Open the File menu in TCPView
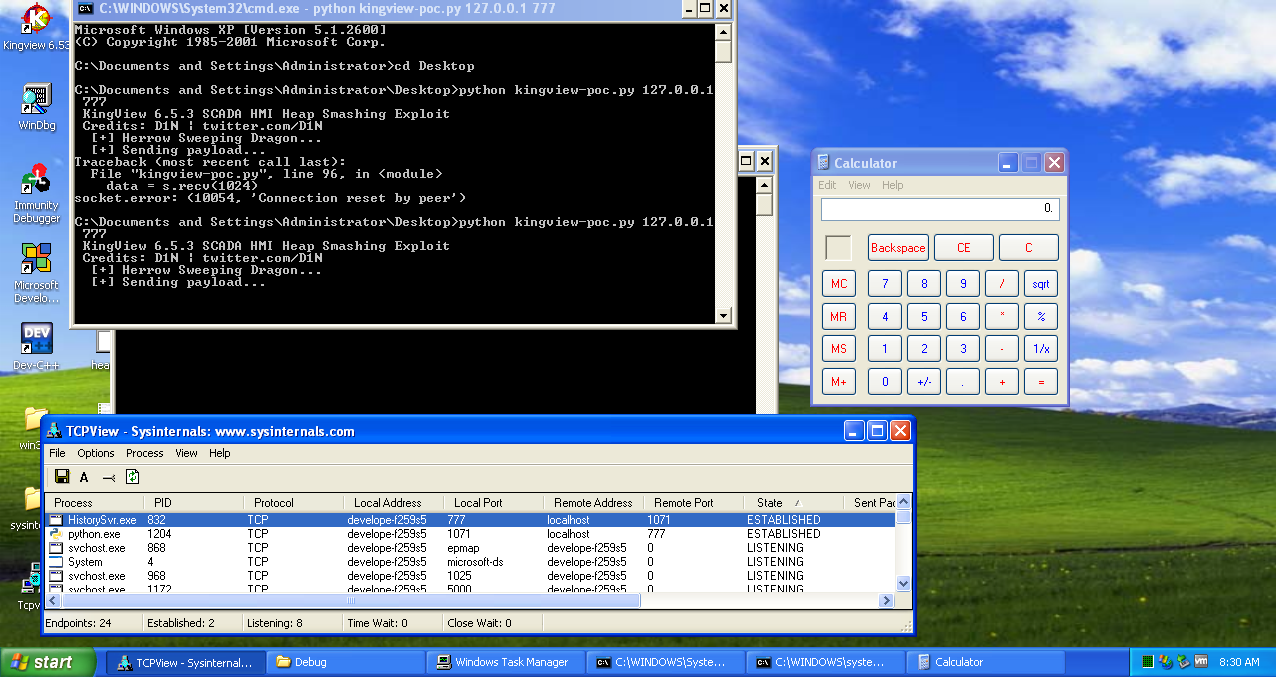The width and height of the screenshot is (1276, 677). tap(58, 453)
